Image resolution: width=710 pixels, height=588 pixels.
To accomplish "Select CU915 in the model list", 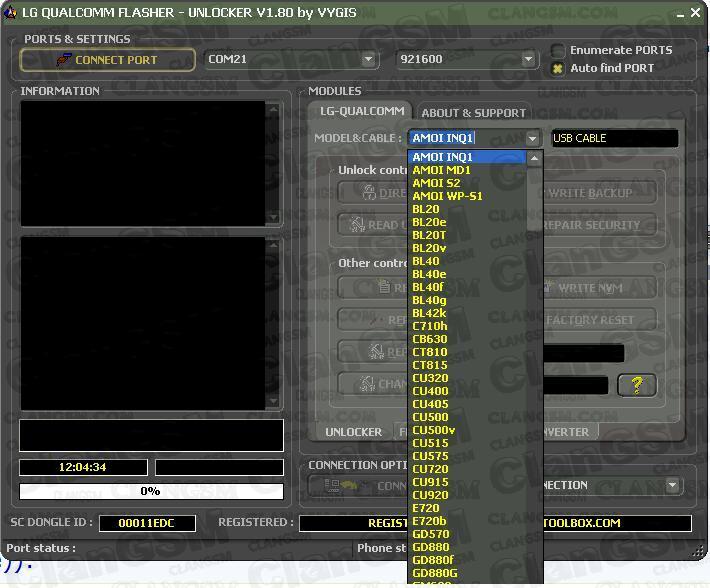I will pos(467,482).
